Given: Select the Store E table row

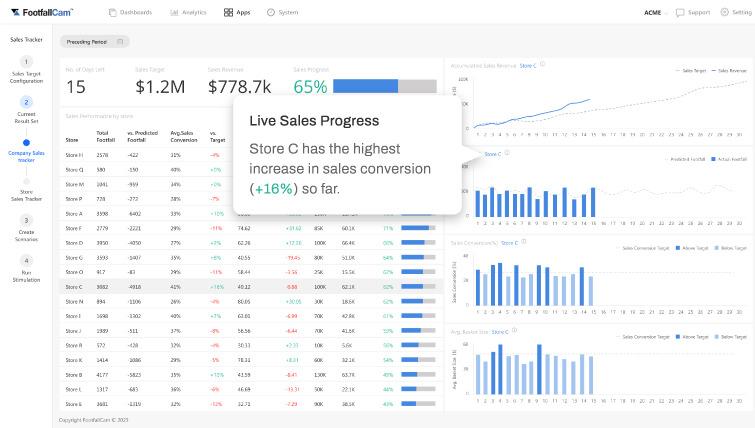Looking at the screenshot, I should [251, 404].
